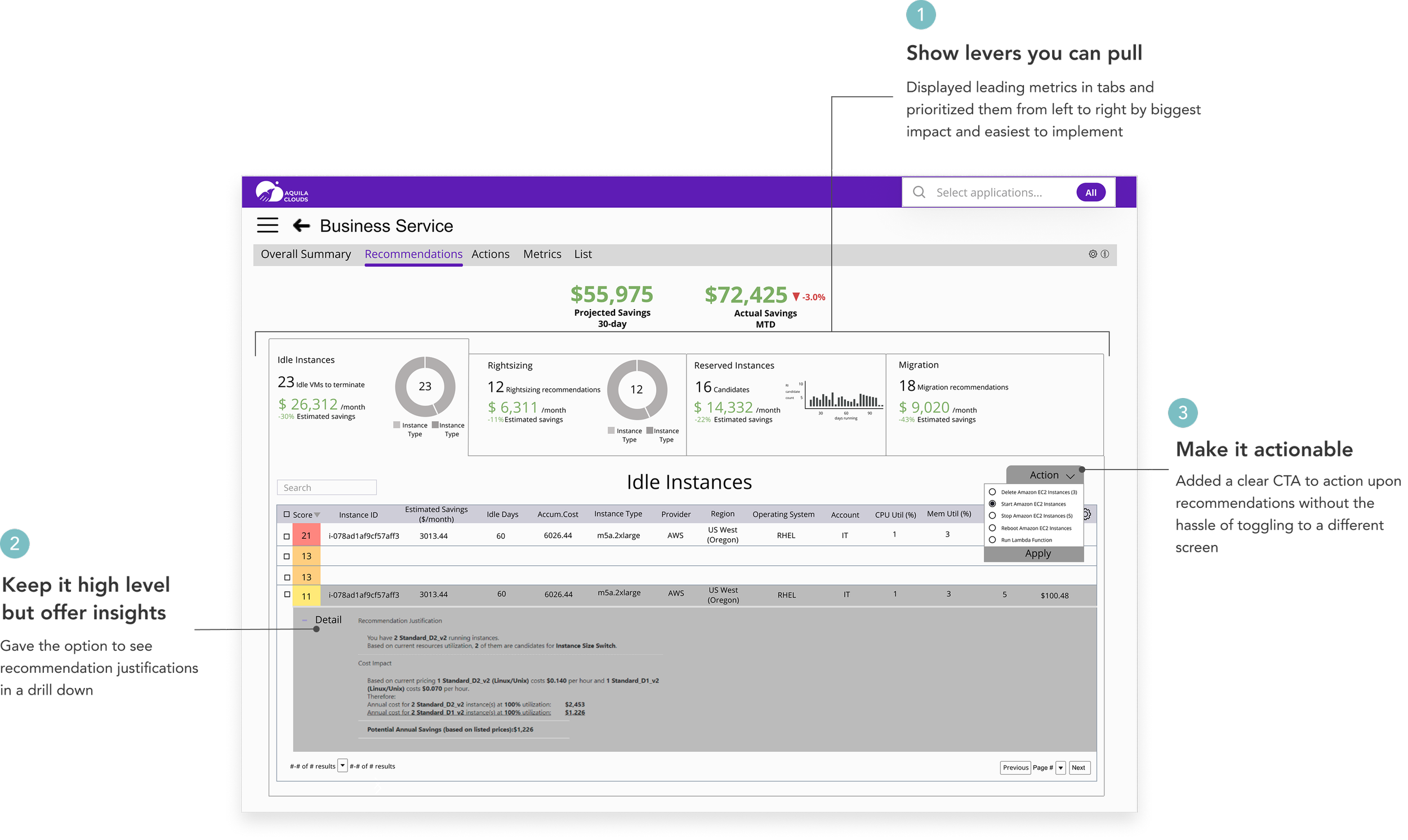
Task: Open tab bar settings gear
Action: coord(1093,254)
